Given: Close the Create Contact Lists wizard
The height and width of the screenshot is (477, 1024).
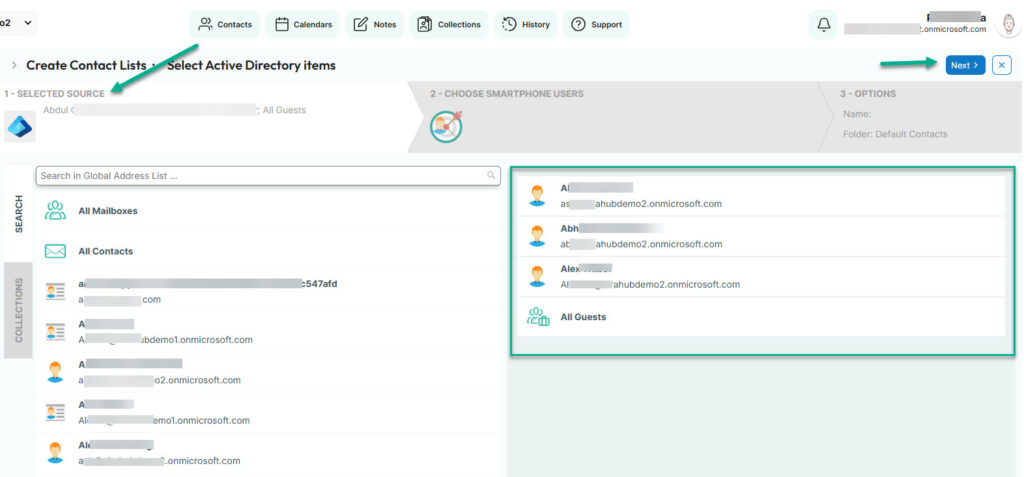Looking at the screenshot, I should pos(1002,65).
